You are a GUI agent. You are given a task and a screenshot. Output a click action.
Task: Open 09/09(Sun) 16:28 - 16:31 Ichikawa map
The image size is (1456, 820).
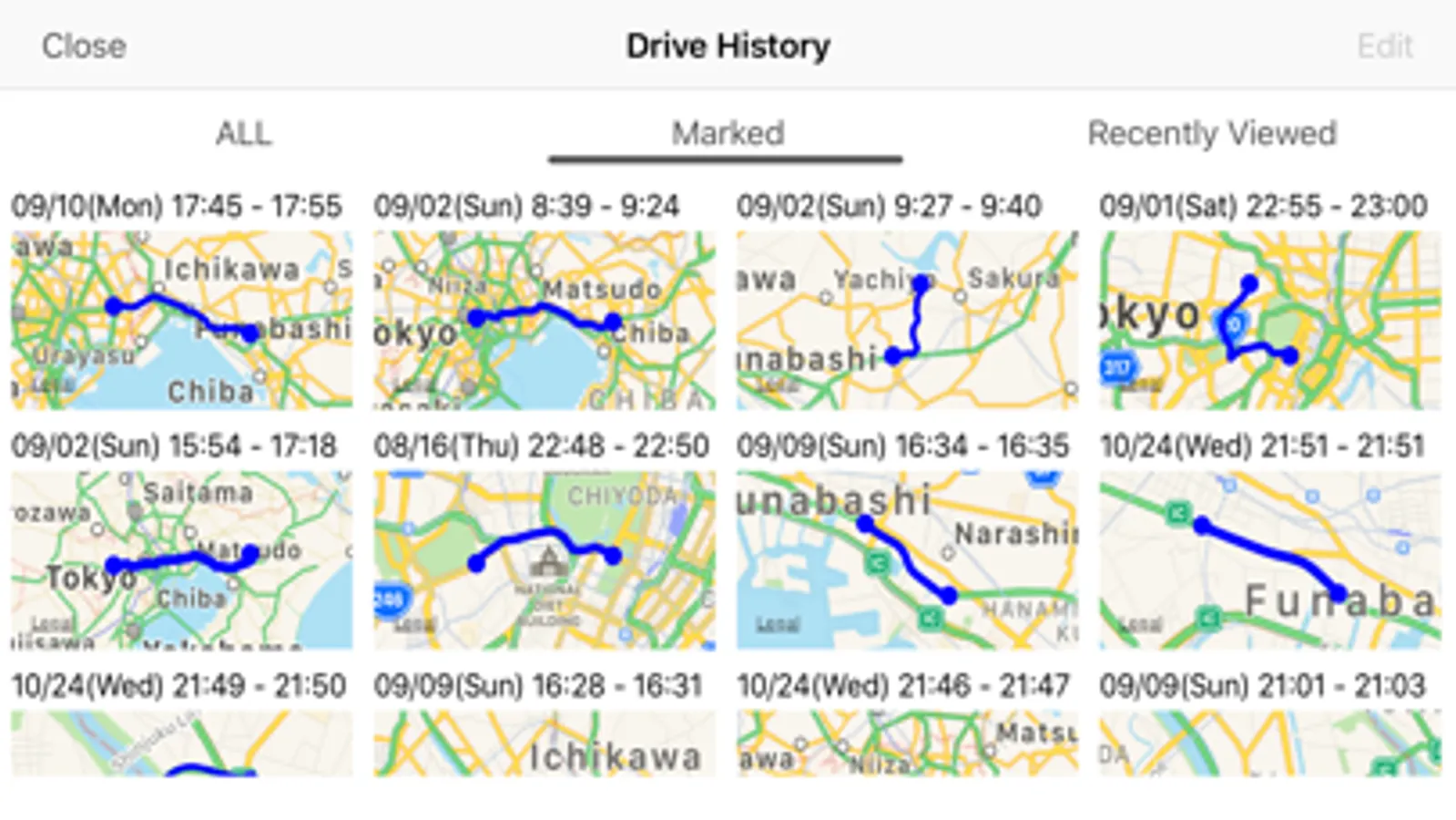point(545,743)
